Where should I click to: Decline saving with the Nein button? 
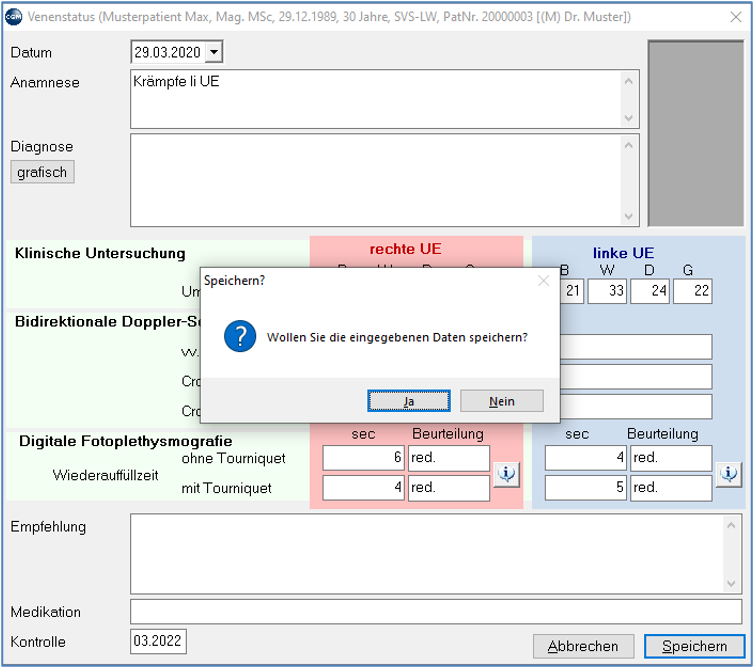pos(502,401)
